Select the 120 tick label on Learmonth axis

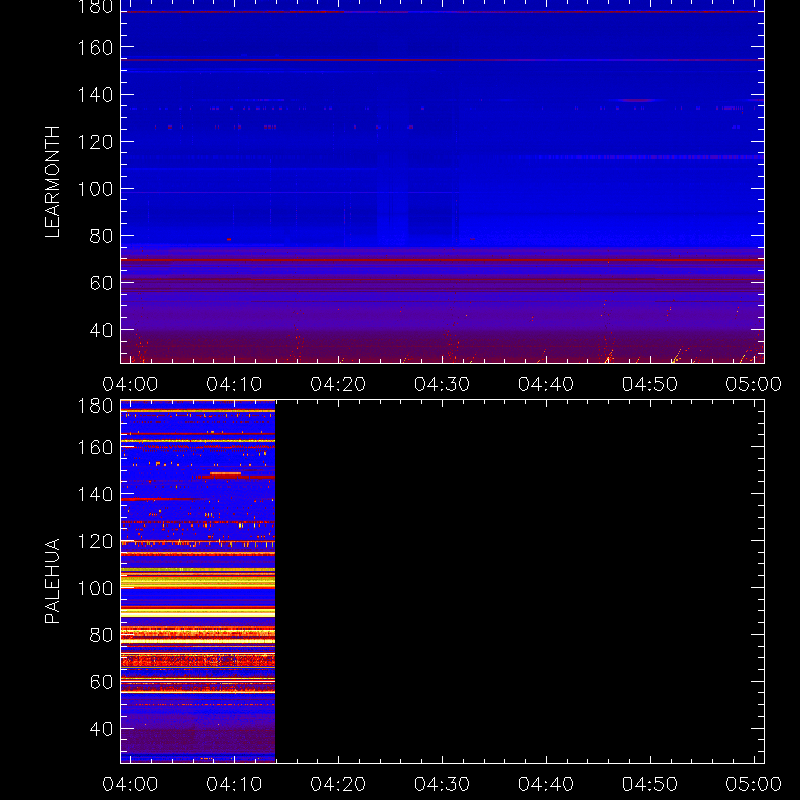click(x=95, y=142)
